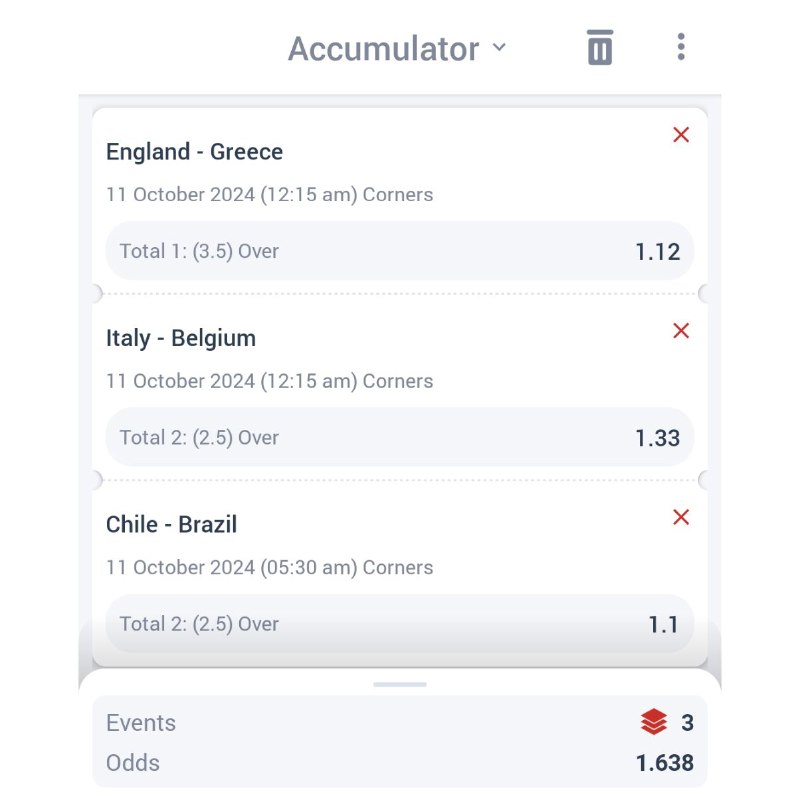The width and height of the screenshot is (800, 800).
Task: Select the England - Greece match title
Action: coord(194,152)
